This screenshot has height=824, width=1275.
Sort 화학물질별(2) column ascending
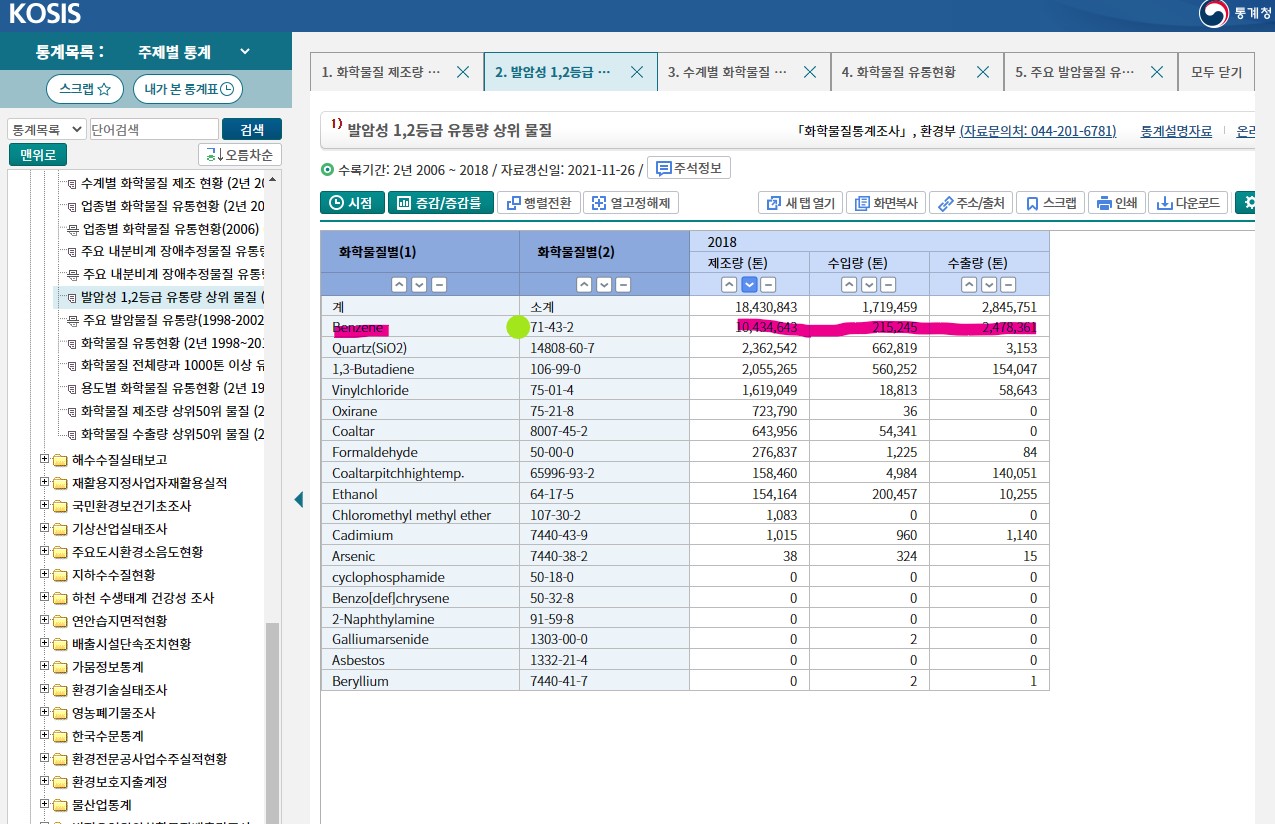(585, 284)
